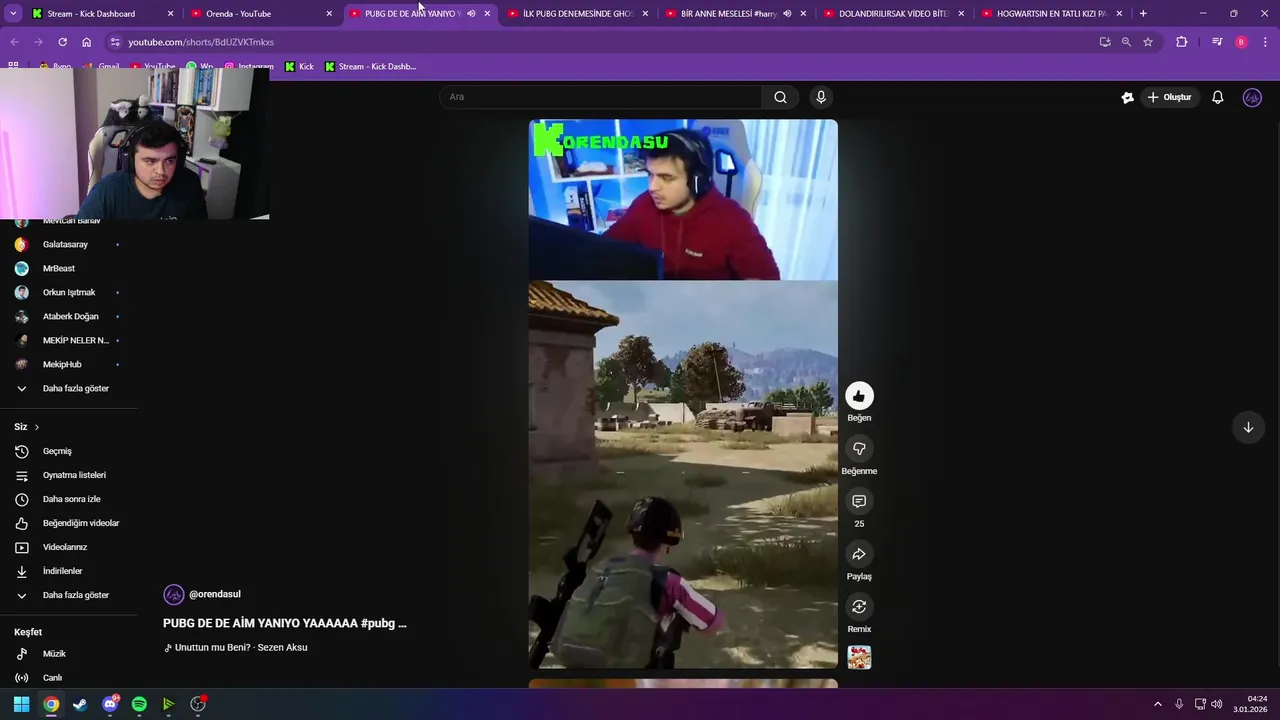Open YouTube notifications bell

click(x=1217, y=97)
